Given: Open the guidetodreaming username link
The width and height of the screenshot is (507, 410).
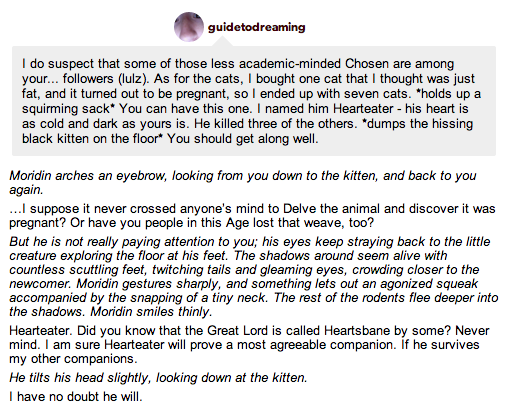Looking at the screenshot, I should (256, 27).
